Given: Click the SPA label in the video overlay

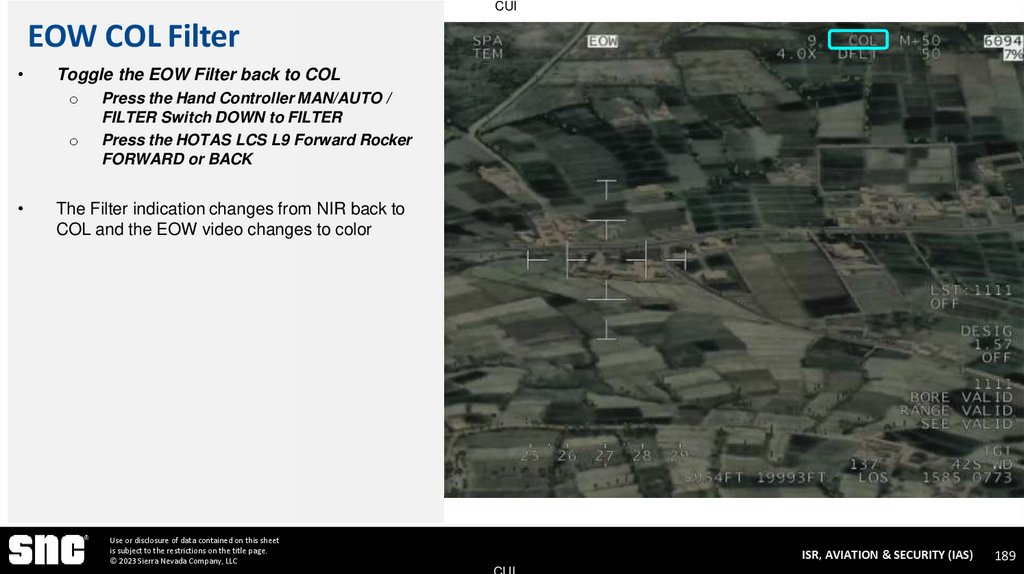Looking at the screenshot, I should click(x=488, y=40).
